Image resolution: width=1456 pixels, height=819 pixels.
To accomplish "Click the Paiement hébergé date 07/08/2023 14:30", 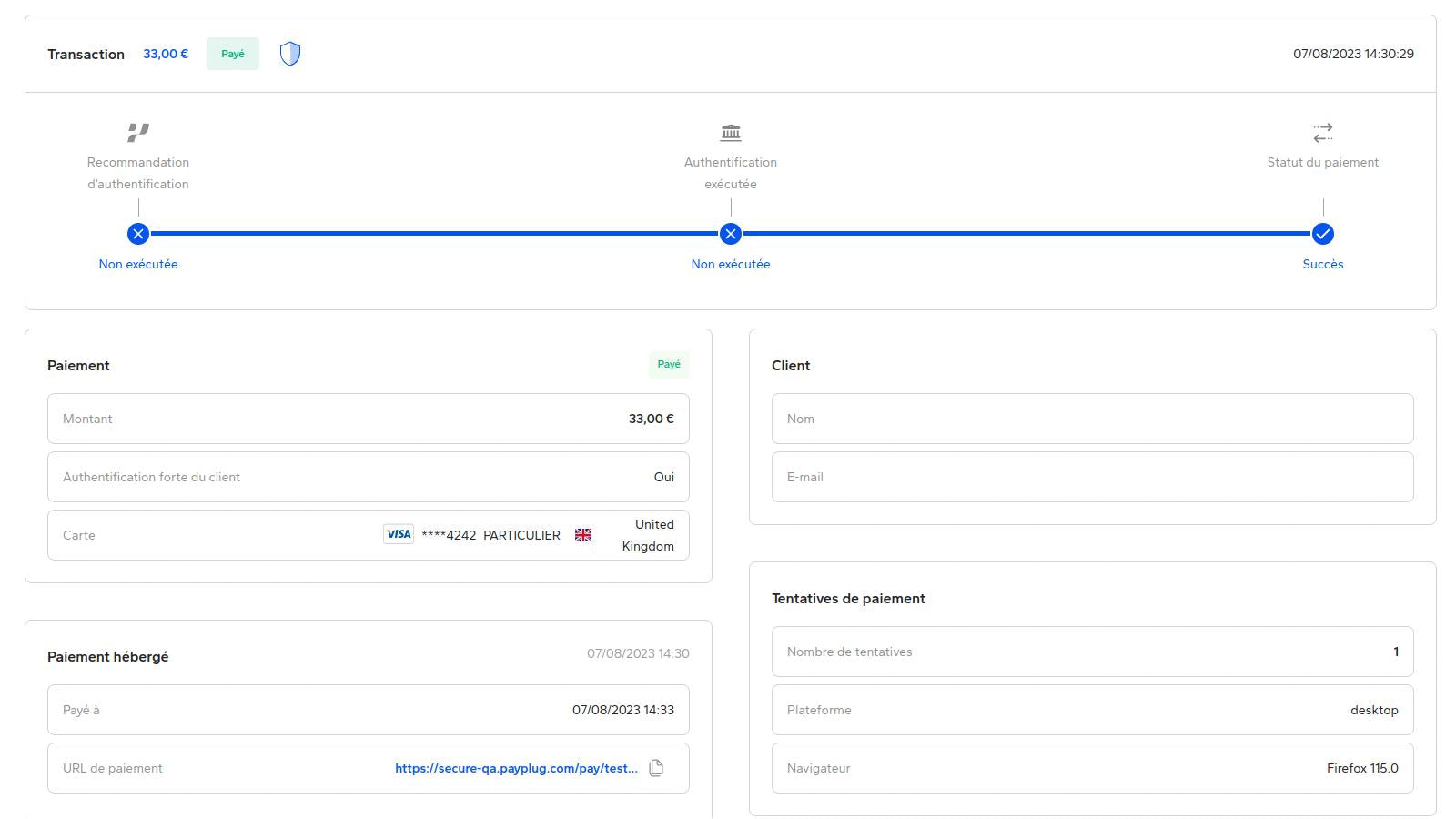I will coord(638,653).
